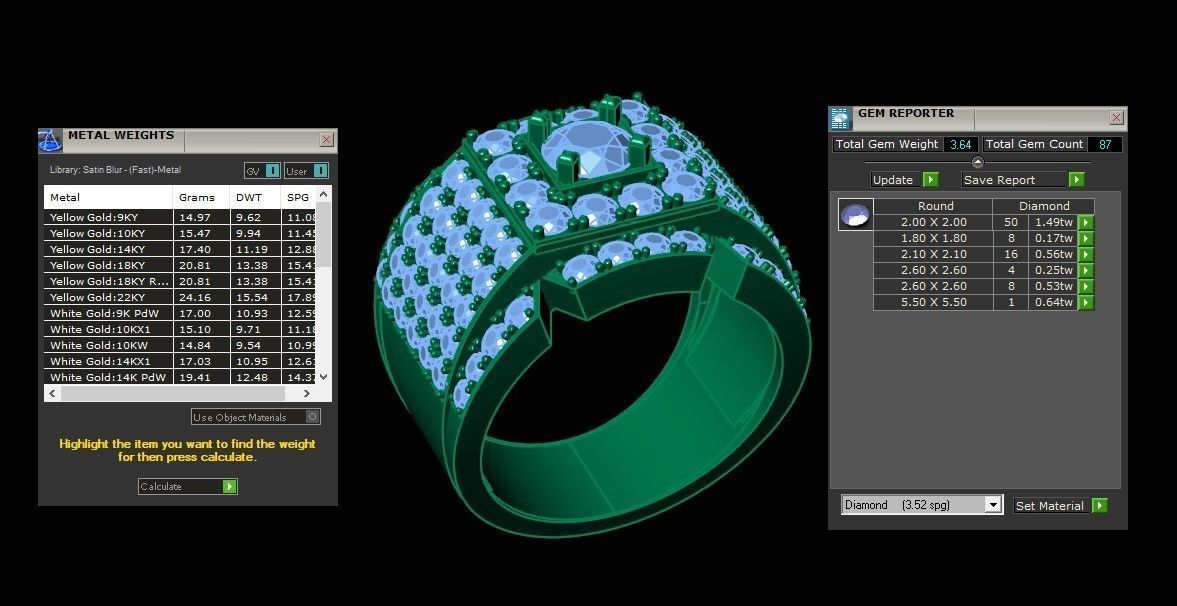
Task: Click the horizontal scroll right arrow
Action: 307,393
